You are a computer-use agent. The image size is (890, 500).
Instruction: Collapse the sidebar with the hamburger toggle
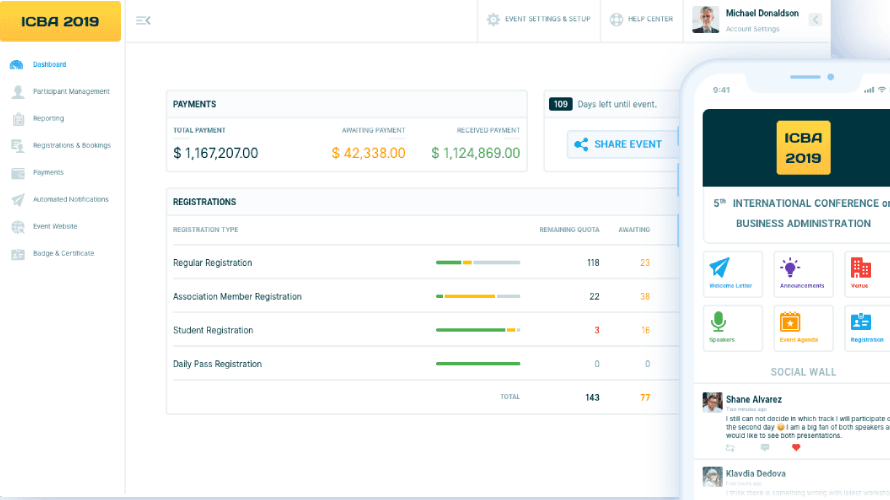pyautogui.click(x=143, y=20)
